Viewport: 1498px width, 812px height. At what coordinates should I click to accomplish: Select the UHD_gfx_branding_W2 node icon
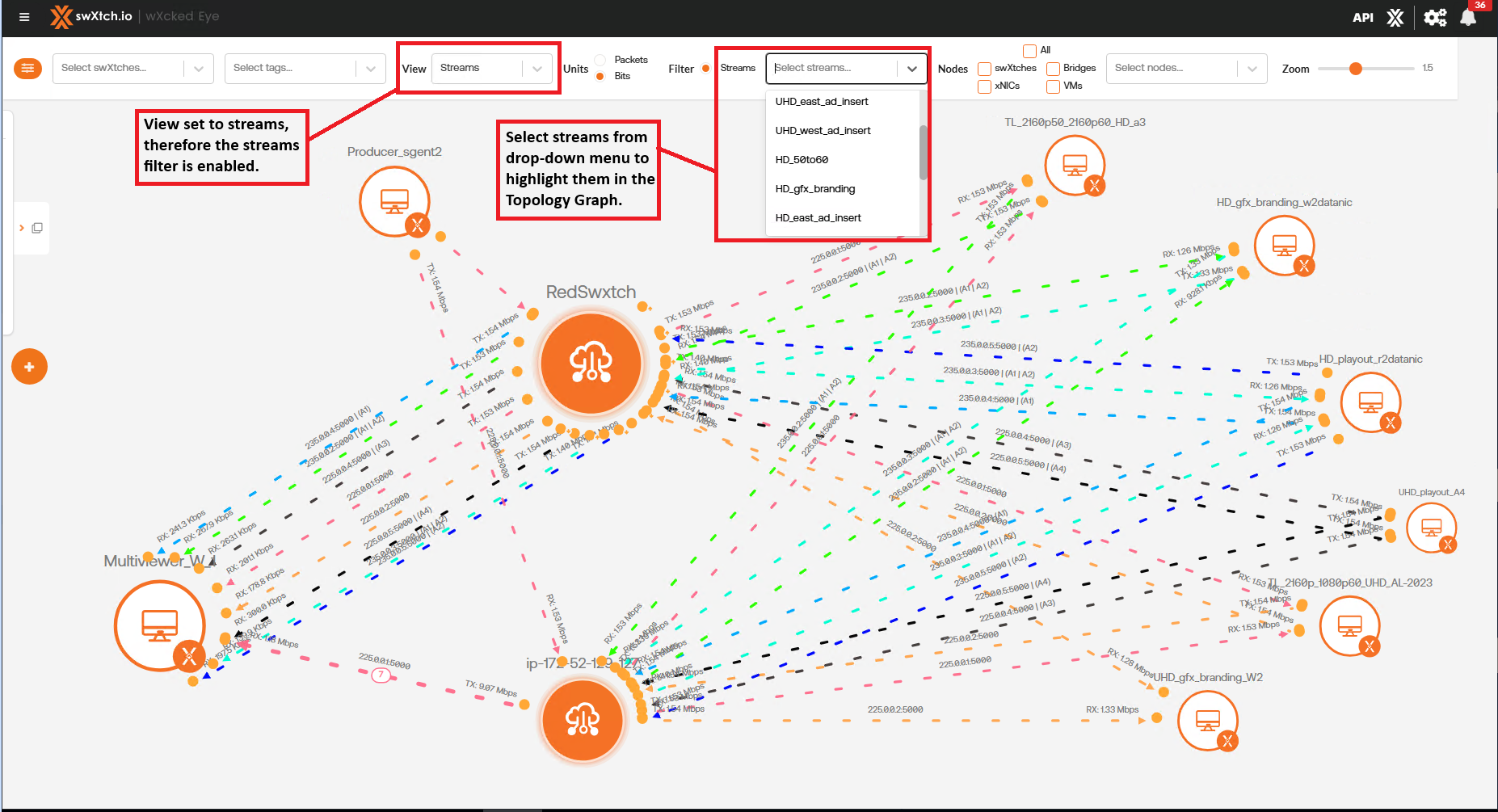1207,719
